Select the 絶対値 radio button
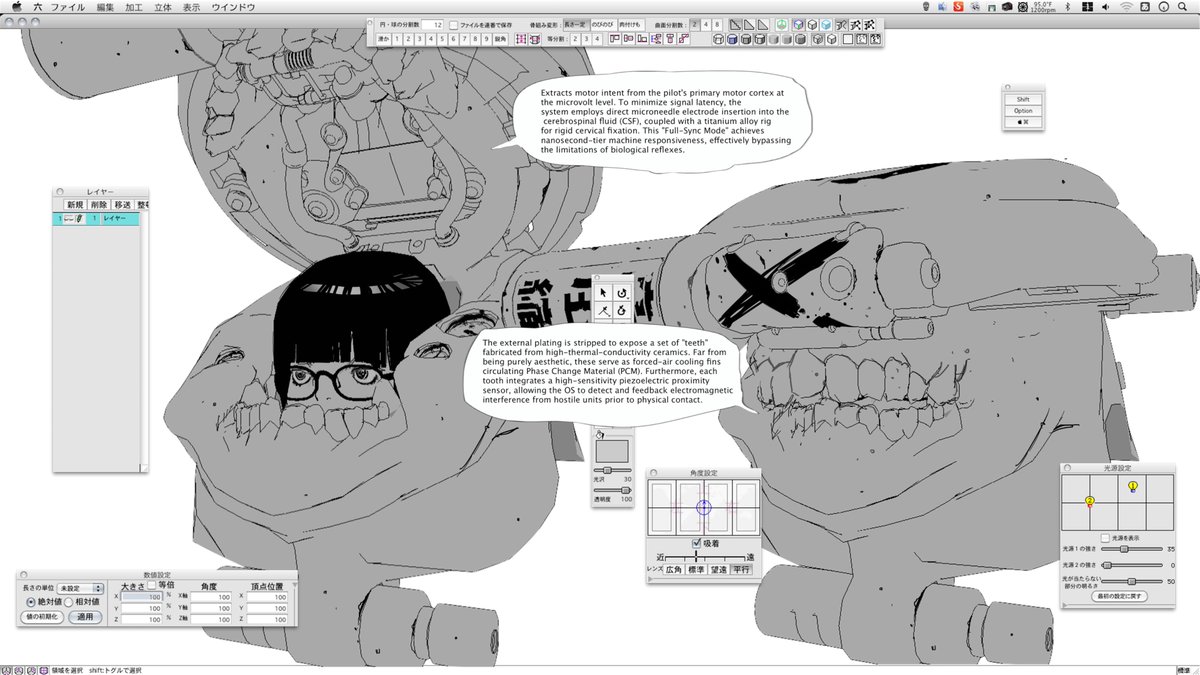The height and width of the screenshot is (675, 1200). 31,602
